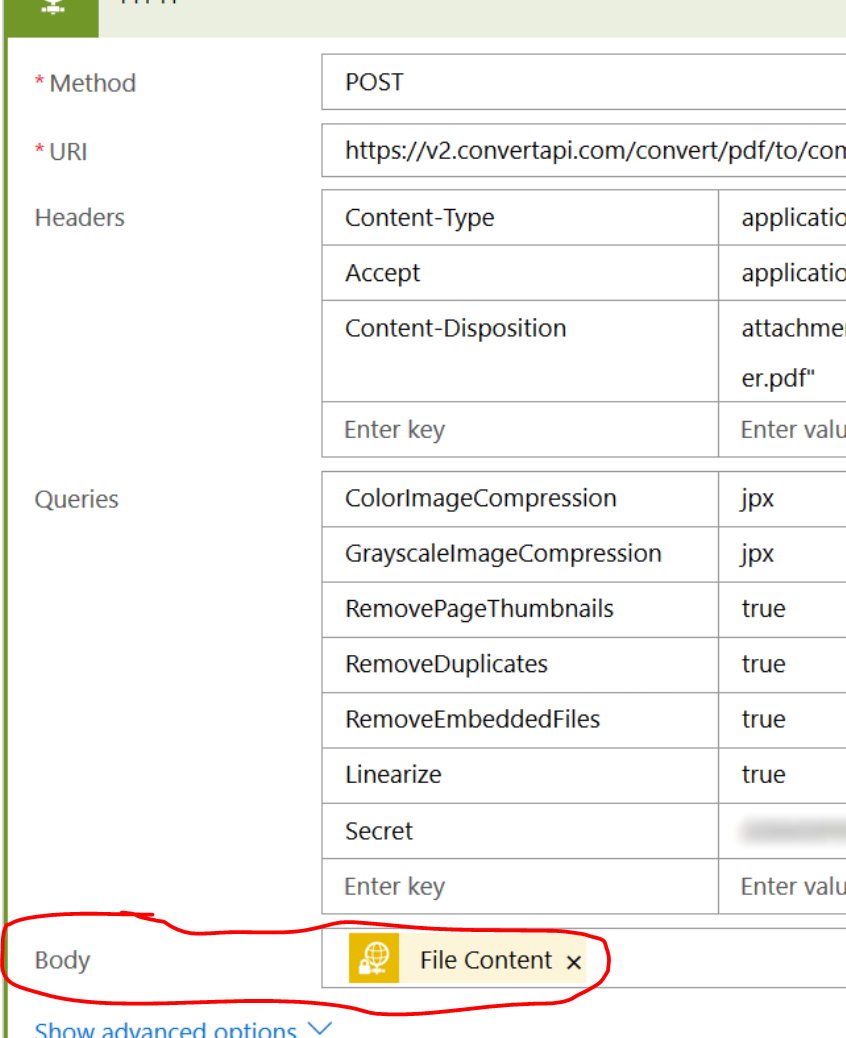Select the POST method field
The width and height of the screenshot is (846, 1038).
pyautogui.click(x=500, y=83)
